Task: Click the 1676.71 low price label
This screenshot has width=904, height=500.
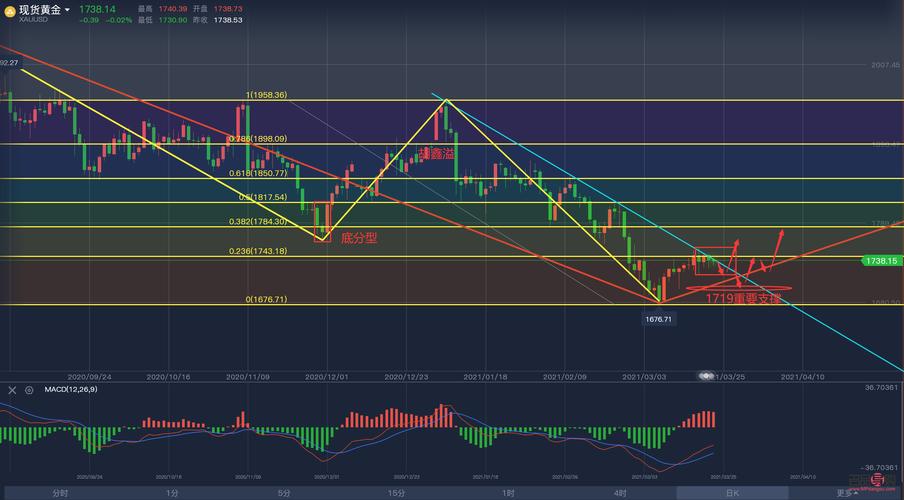Action: (x=658, y=319)
